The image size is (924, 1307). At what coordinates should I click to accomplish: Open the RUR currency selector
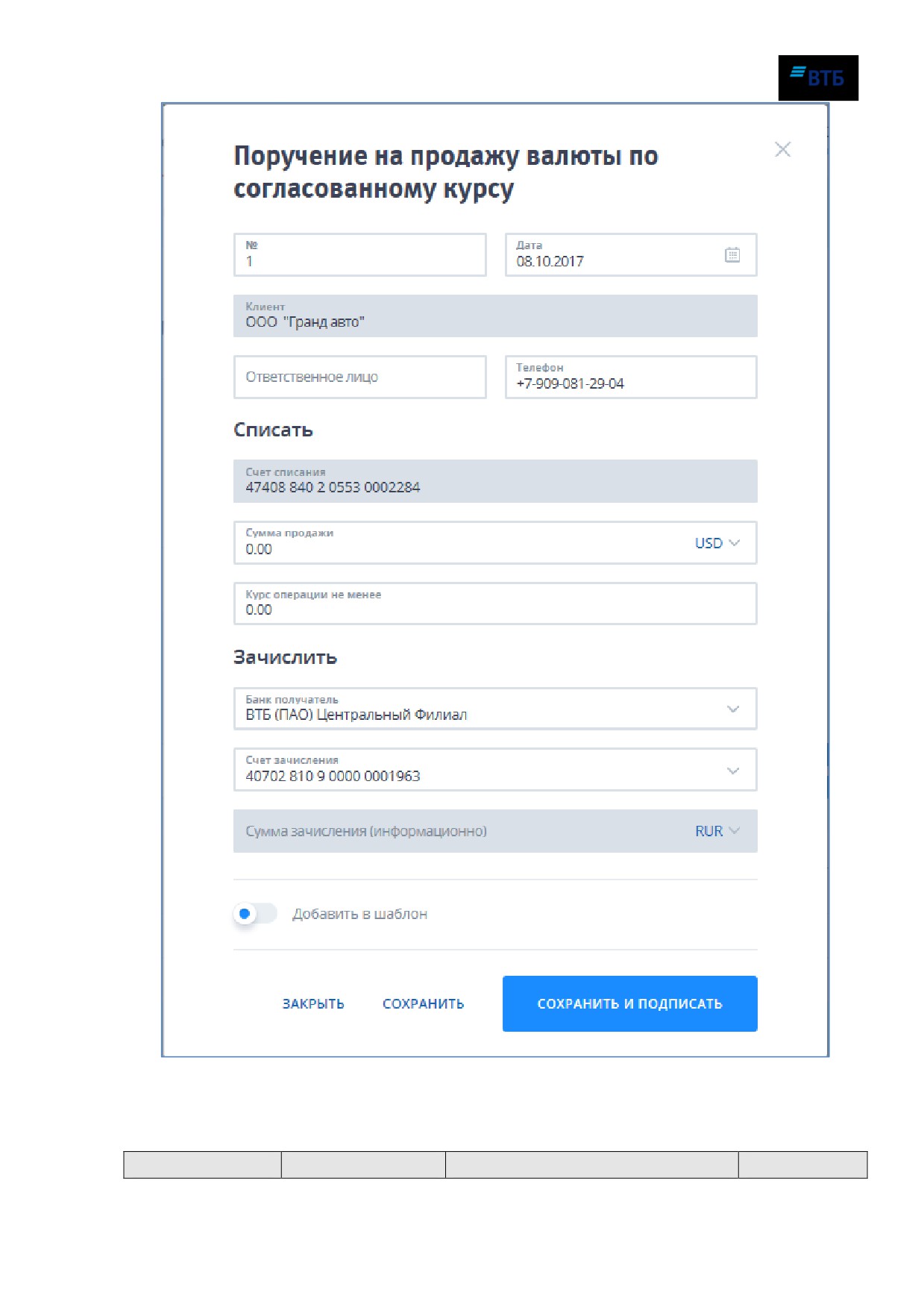[x=717, y=831]
